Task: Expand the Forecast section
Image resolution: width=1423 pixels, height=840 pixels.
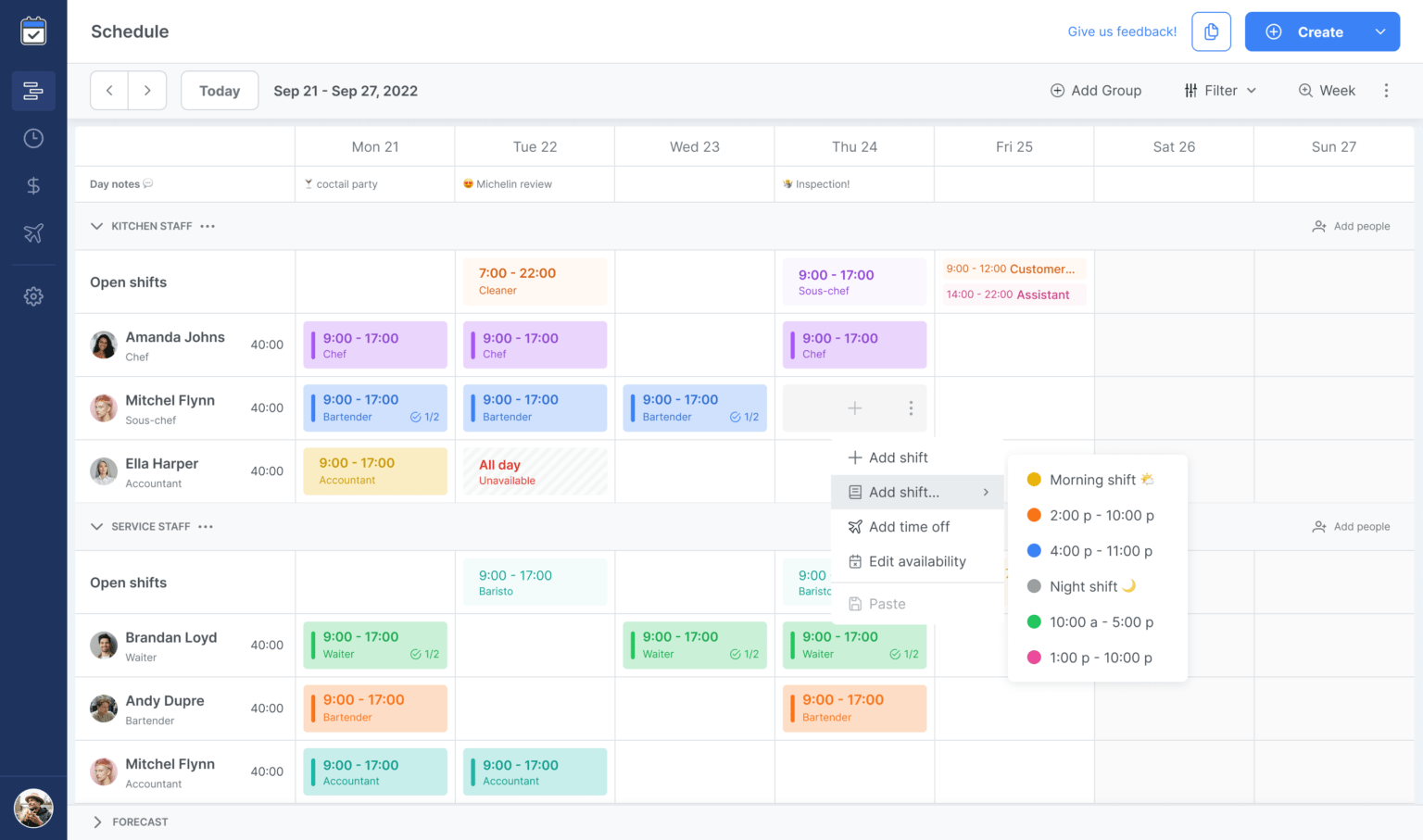Action: [x=96, y=821]
